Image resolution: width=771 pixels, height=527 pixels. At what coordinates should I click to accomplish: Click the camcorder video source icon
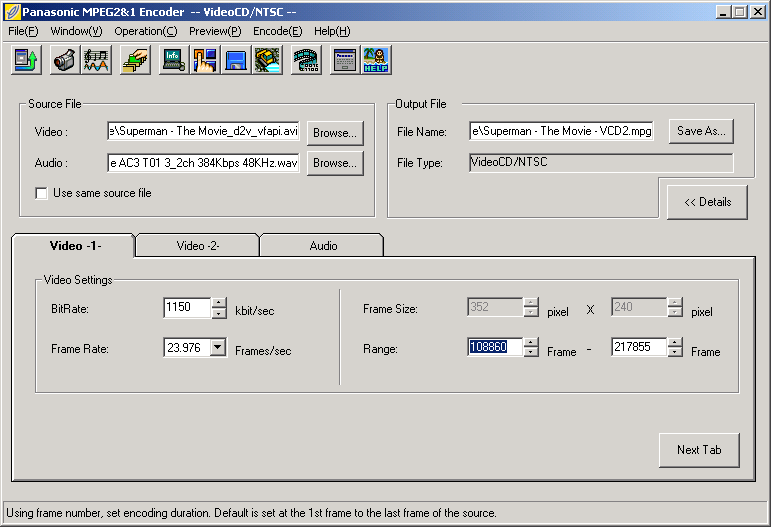point(64,60)
